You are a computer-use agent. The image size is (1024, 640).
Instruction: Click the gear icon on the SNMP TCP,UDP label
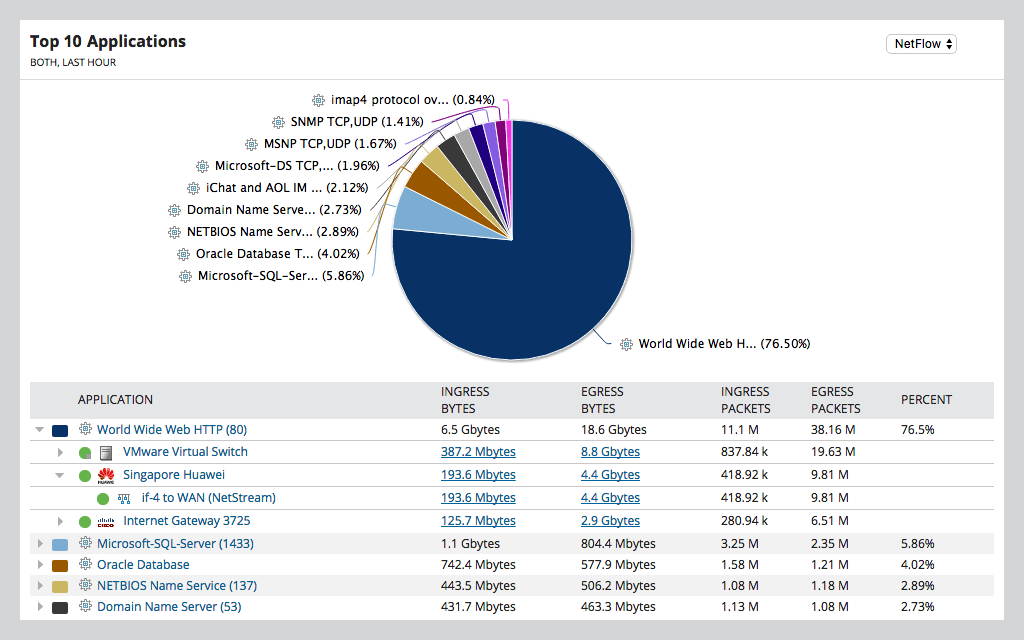tap(277, 121)
